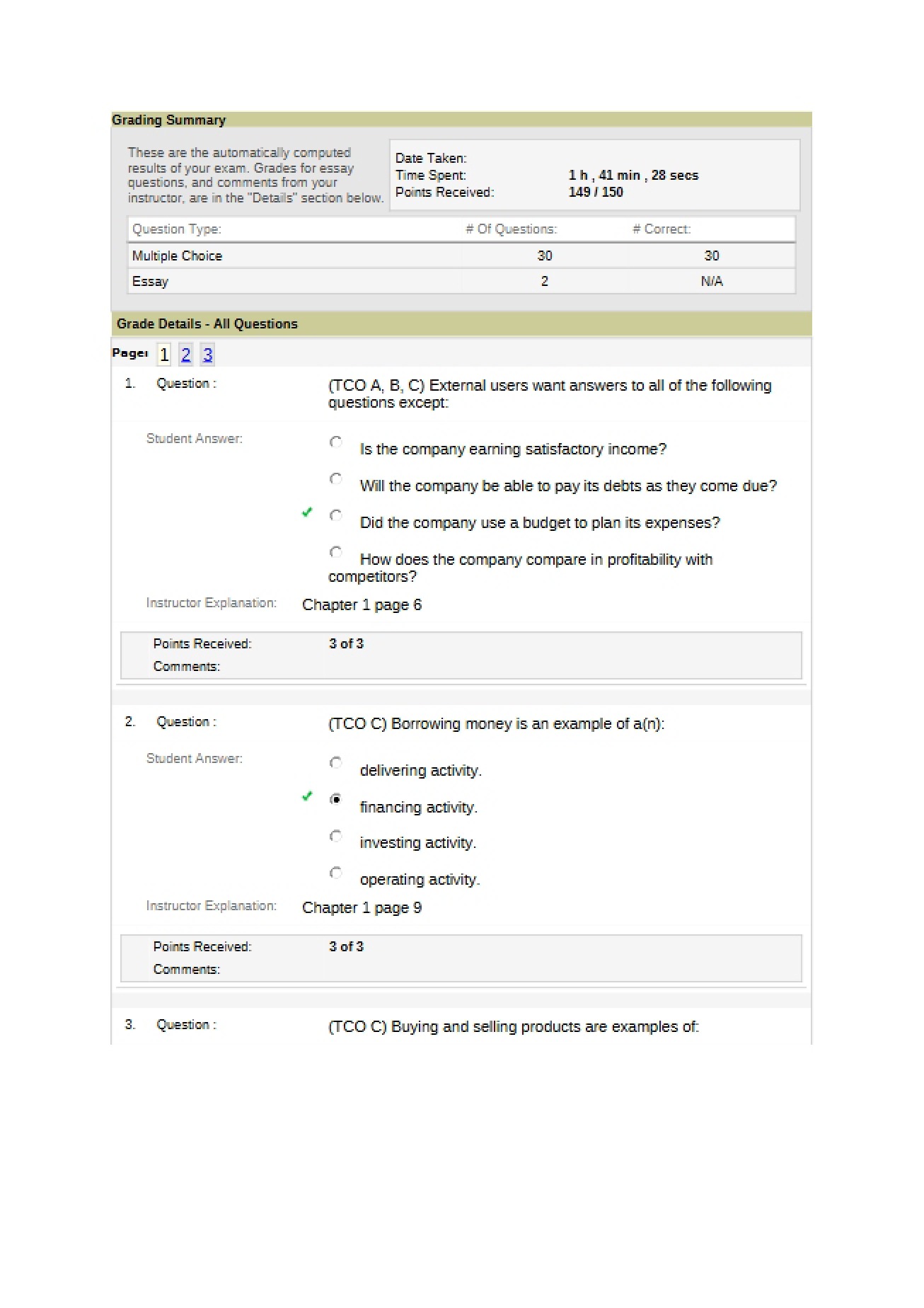Choose the 'financing activity' radio option
The height and width of the screenshot is (1308, 924).
coord(336,800)
